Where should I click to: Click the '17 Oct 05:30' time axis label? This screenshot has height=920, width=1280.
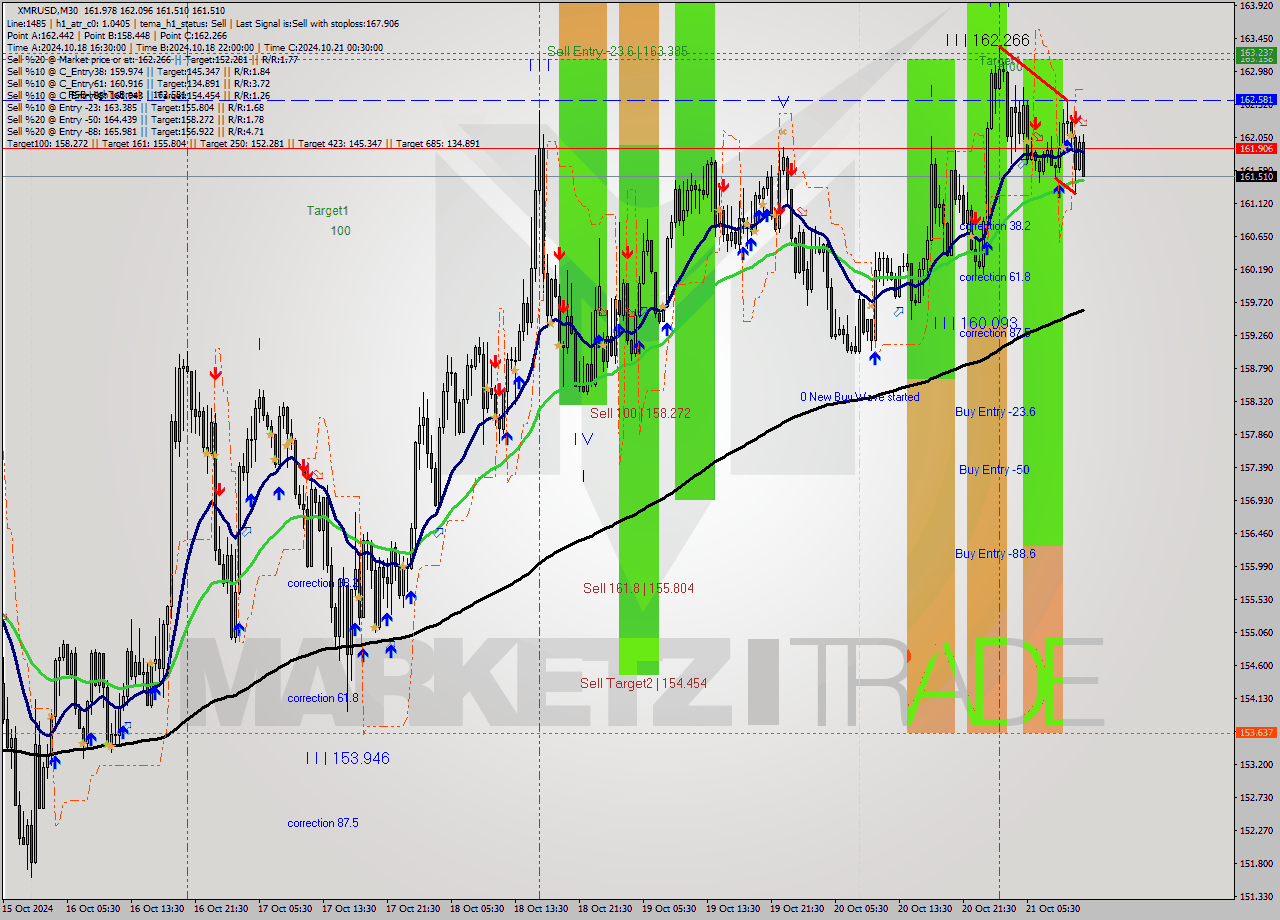click(286, 909)
